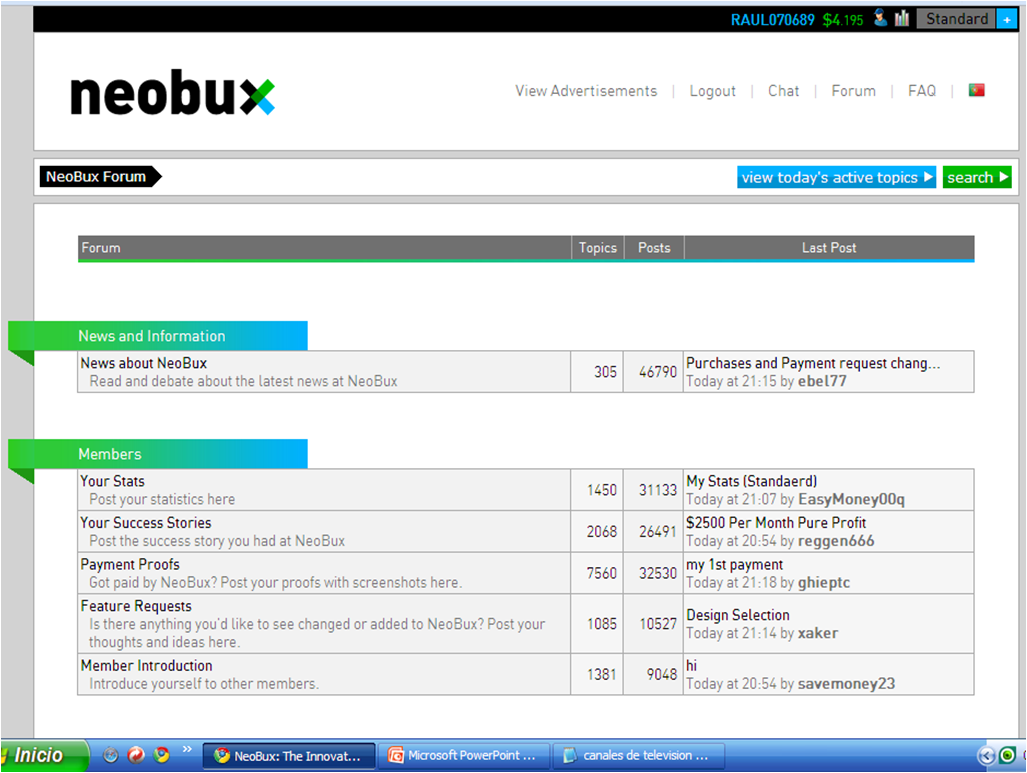The height and width of the screenshot is (773, 1027).
Task: Click the user avatar icon beside the balance
Action: tap(880, 17)
